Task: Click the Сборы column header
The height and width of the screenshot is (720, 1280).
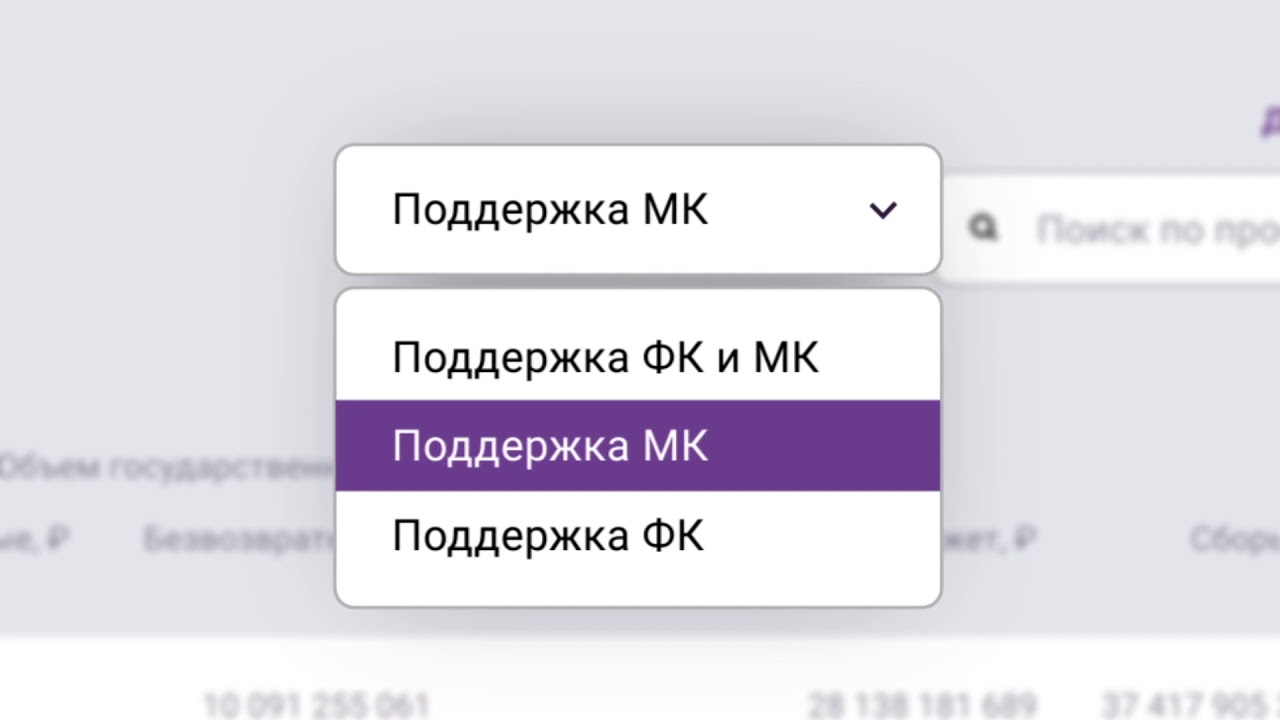Action: point(1235,540)
